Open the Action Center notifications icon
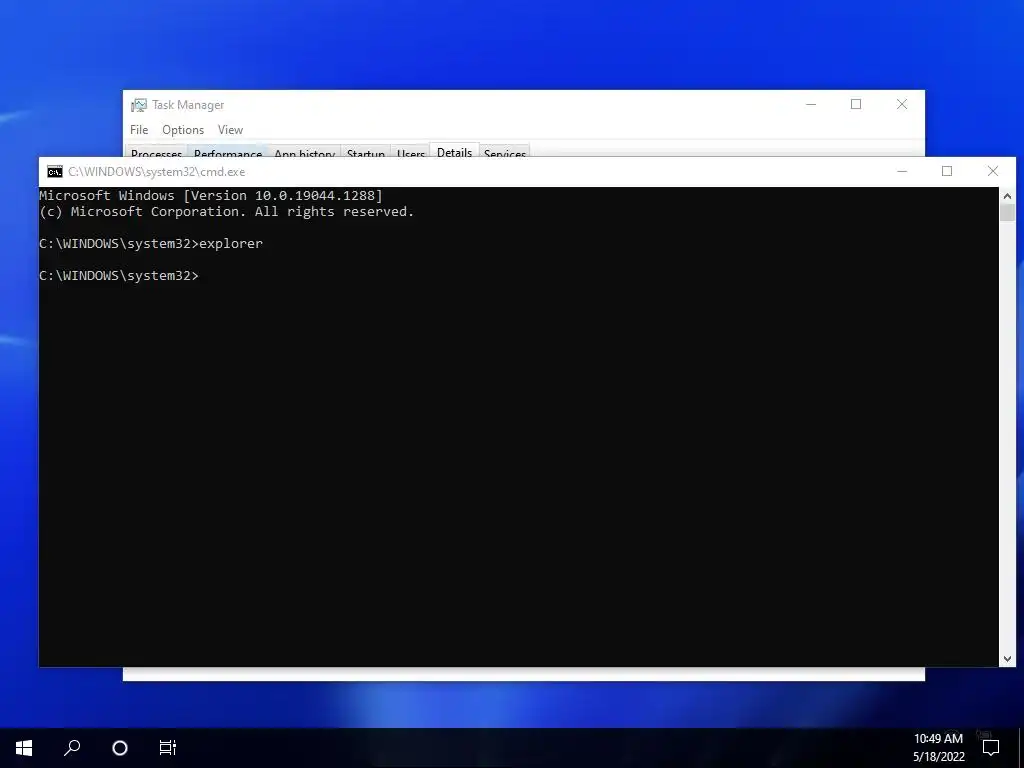 991,748
